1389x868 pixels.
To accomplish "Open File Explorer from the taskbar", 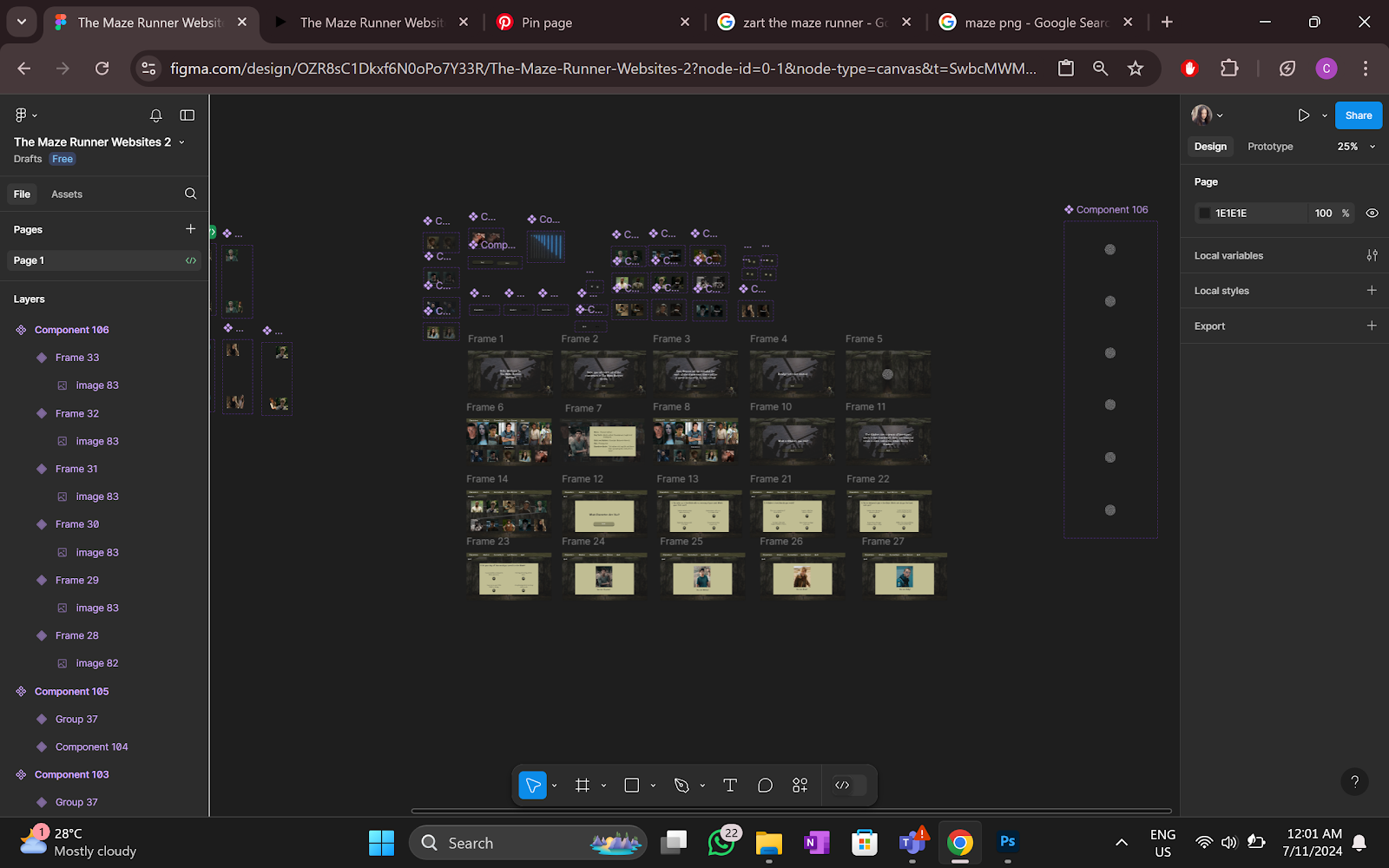I will (x=769, y=843).
